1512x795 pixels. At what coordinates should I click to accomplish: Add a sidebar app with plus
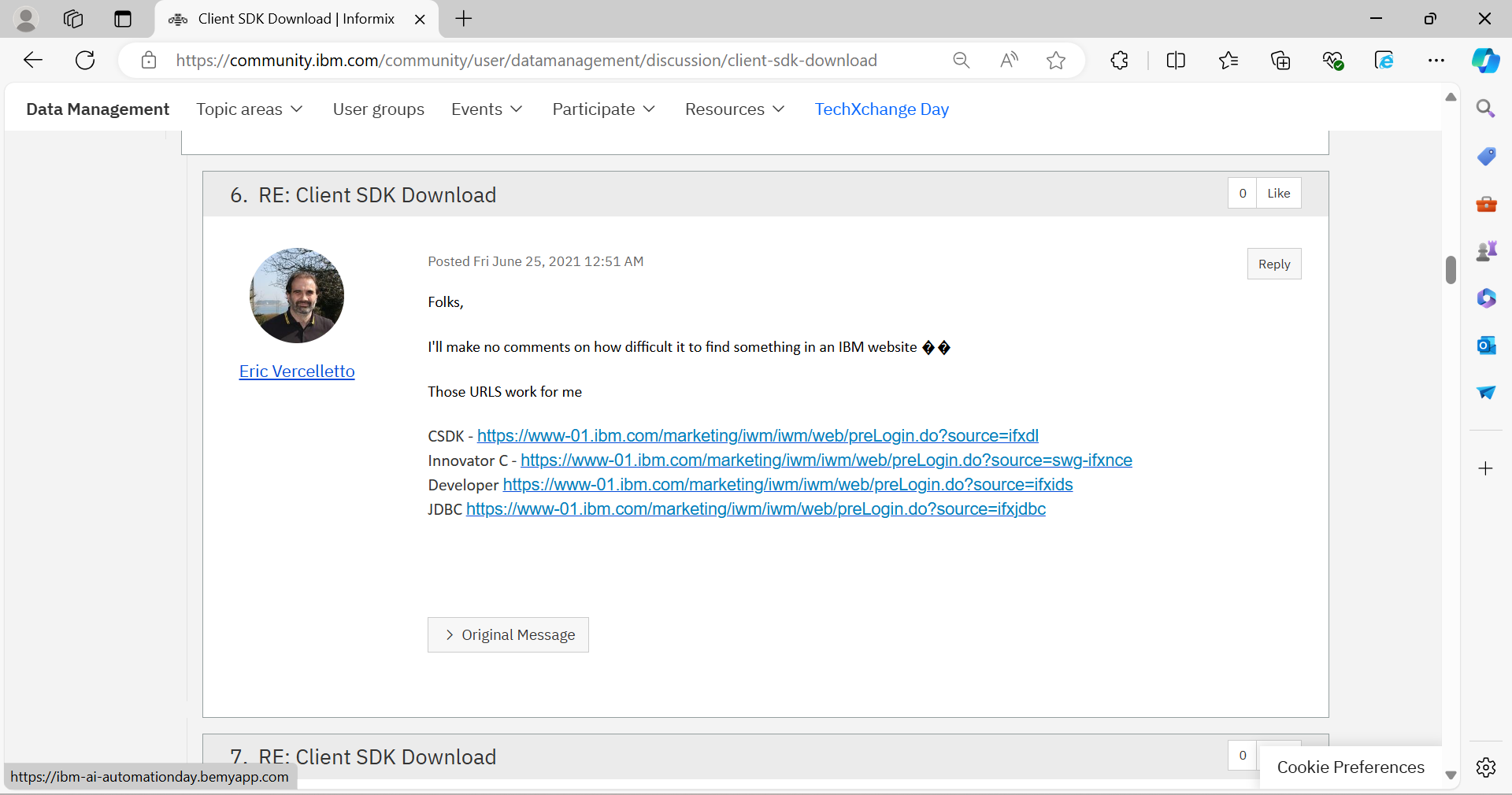(x=1486, y=468)
